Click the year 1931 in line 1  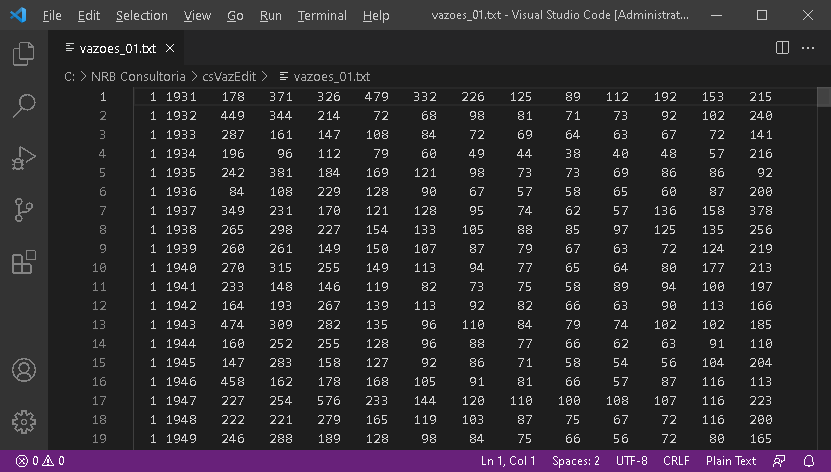click(x=181, y=97)
